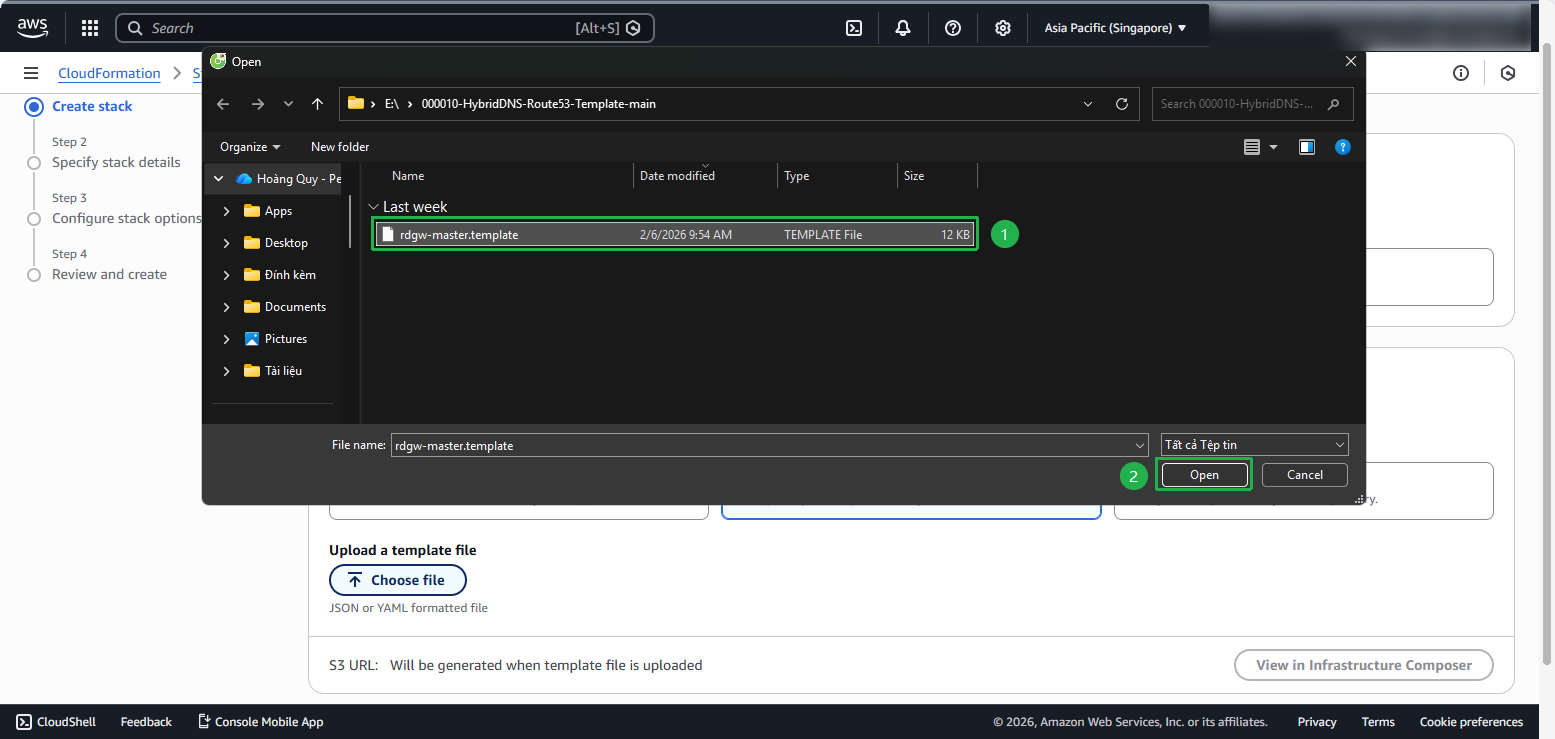Open the CloudFormation breadcrumb link
Viewport: 1555px width, 739px height.
coord(109,72)
